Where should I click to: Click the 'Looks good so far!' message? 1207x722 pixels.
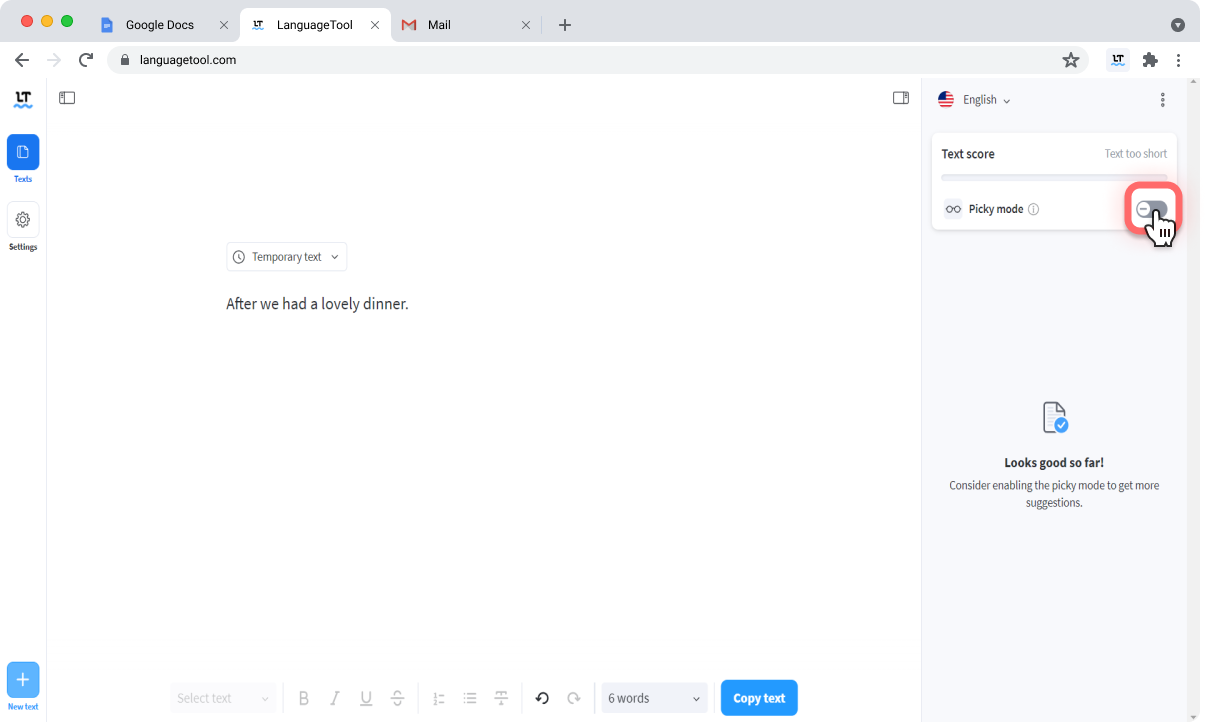[x=1054, y=463]
